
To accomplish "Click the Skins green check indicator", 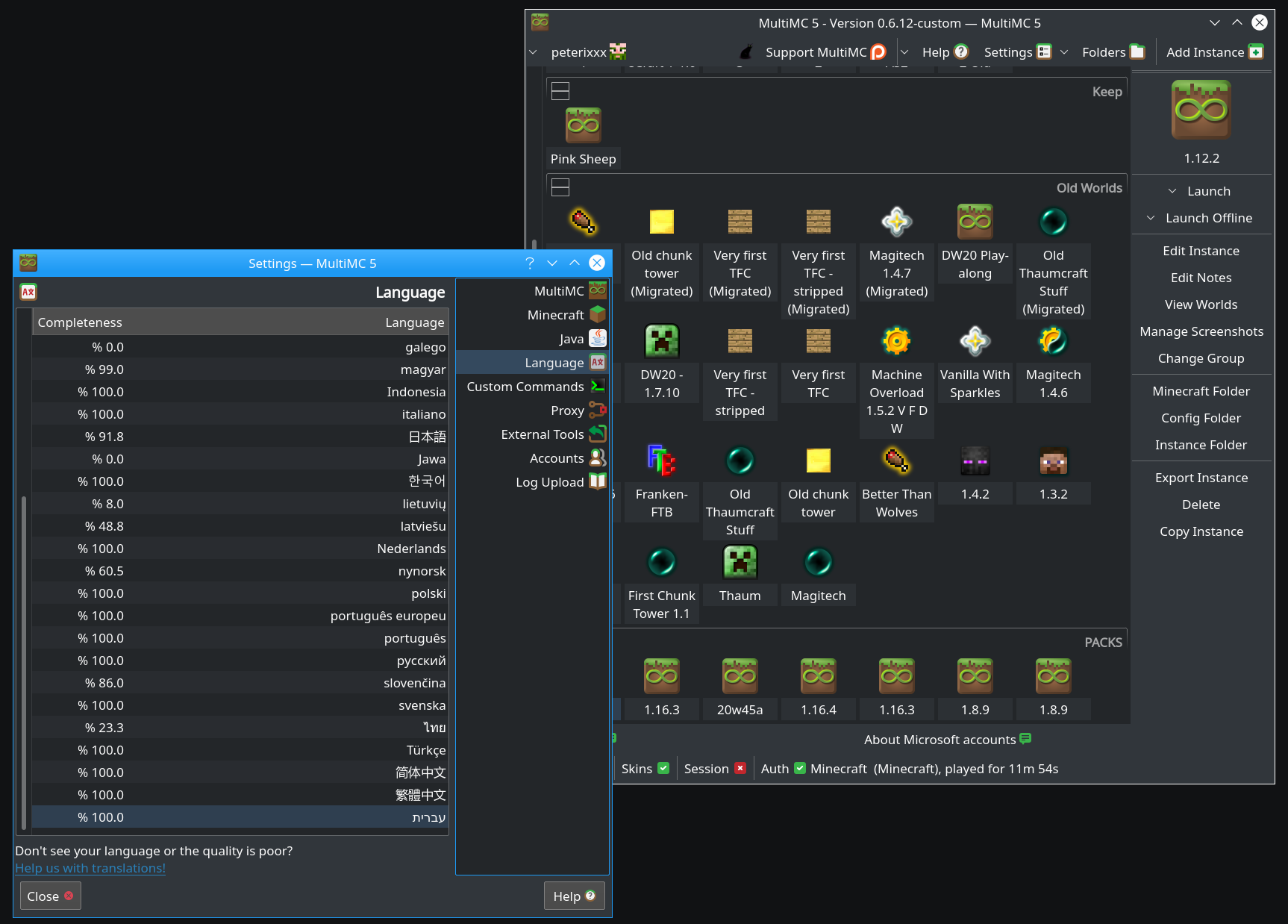I will pyautogui.click(x=665, y=768).
